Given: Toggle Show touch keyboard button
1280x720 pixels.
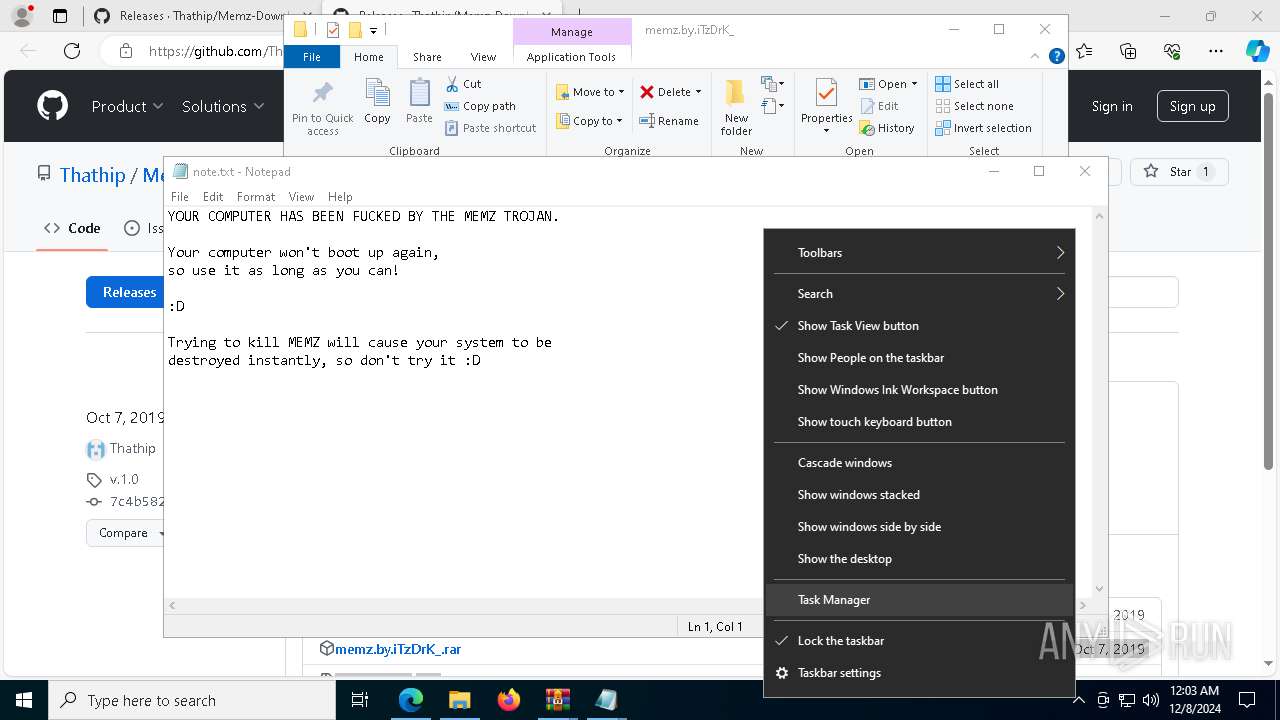Looking at the screenshot, I should coord(919,422).
